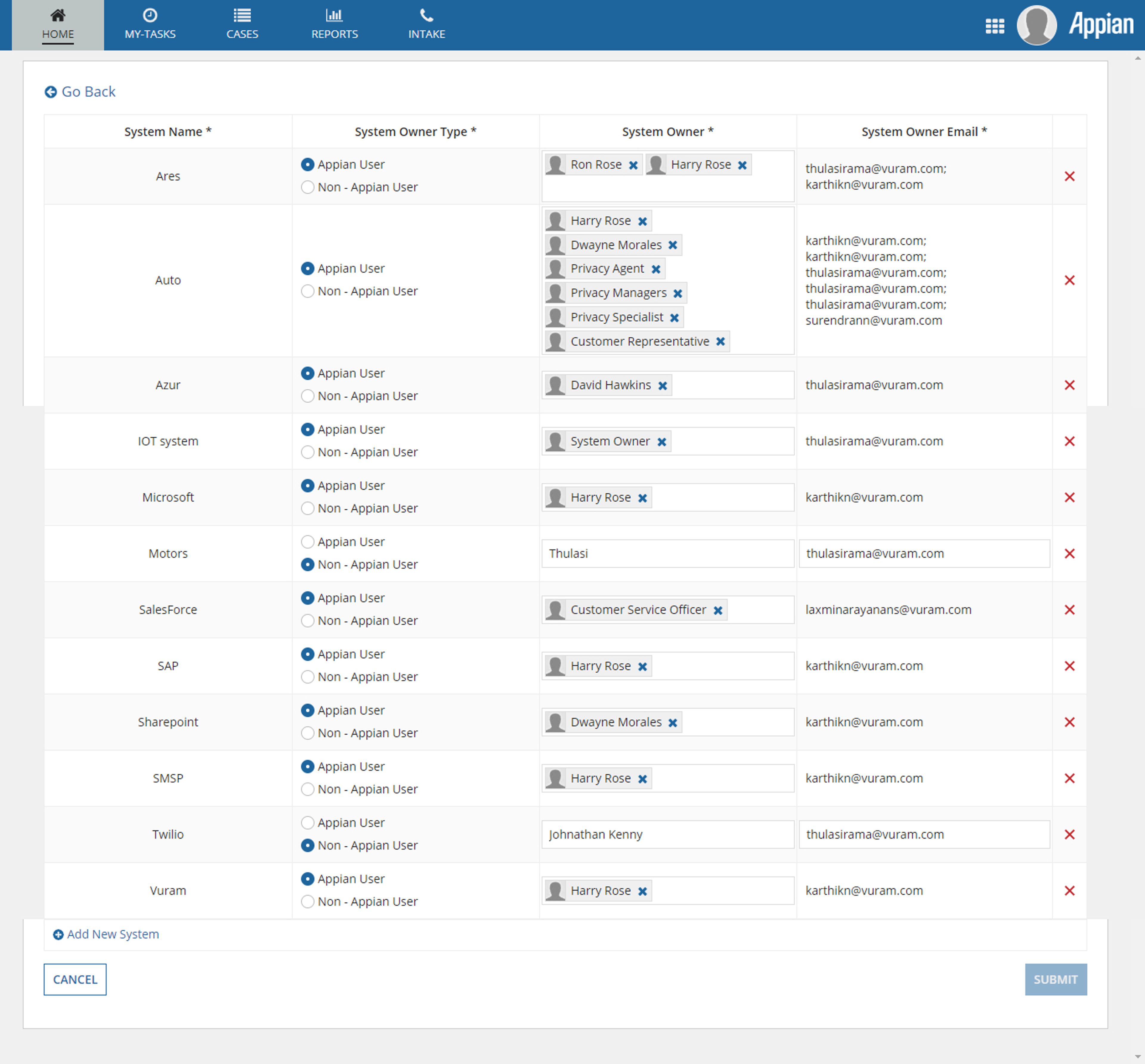Delete the Vuram system row

1070,891
